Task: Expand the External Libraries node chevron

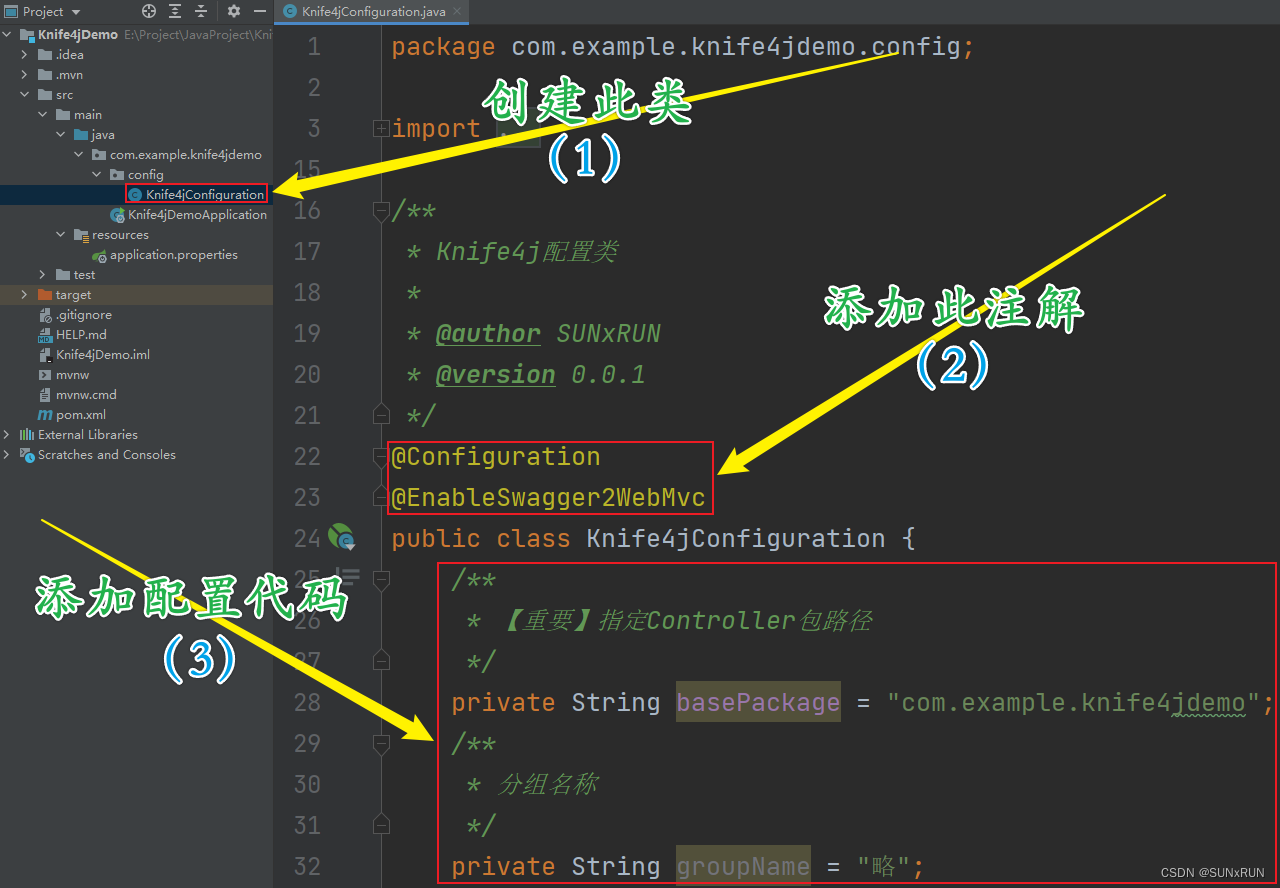Action: click(8, 435)
